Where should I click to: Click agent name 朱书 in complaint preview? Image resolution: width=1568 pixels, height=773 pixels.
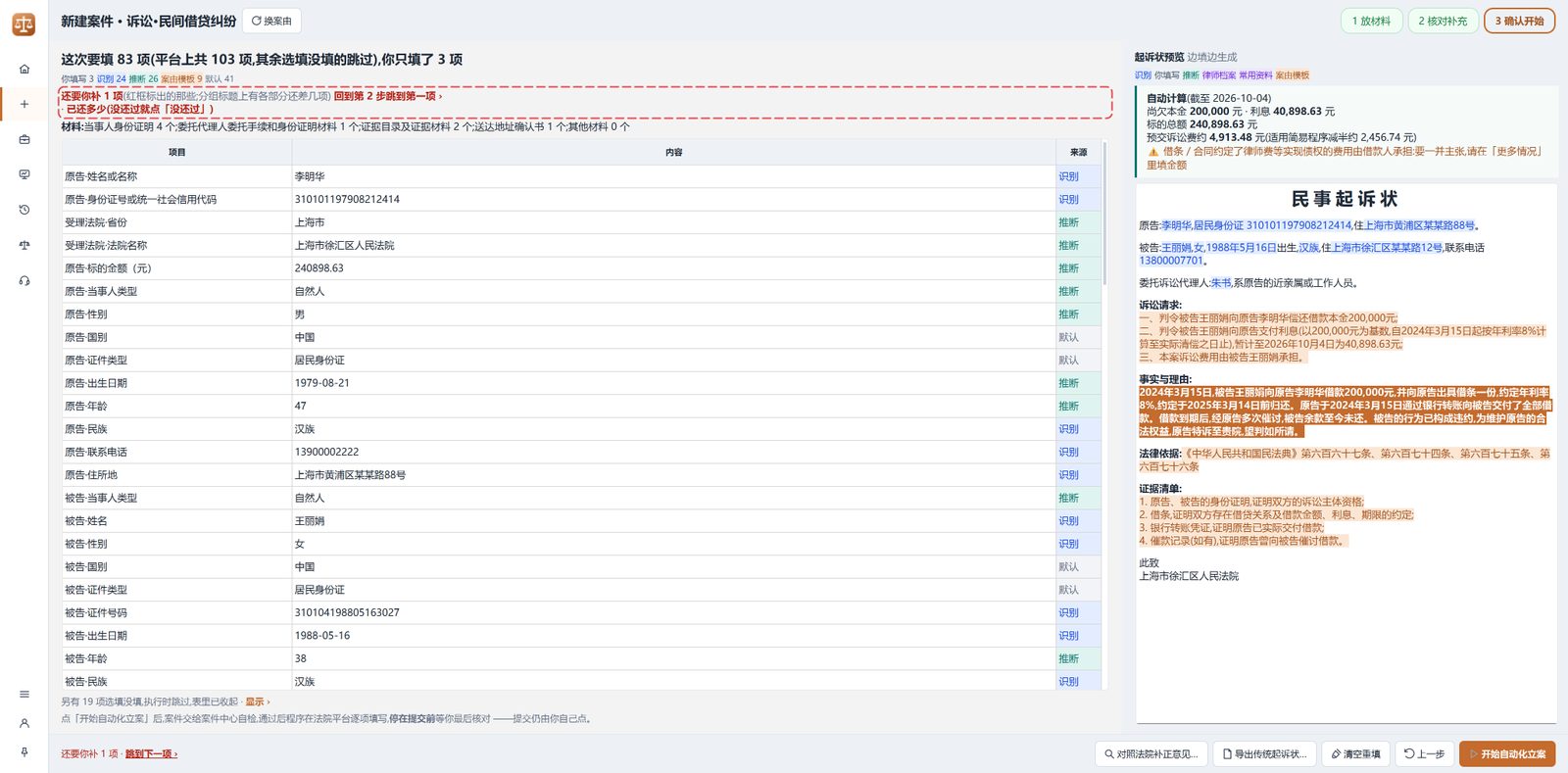tap(1221, 283)
